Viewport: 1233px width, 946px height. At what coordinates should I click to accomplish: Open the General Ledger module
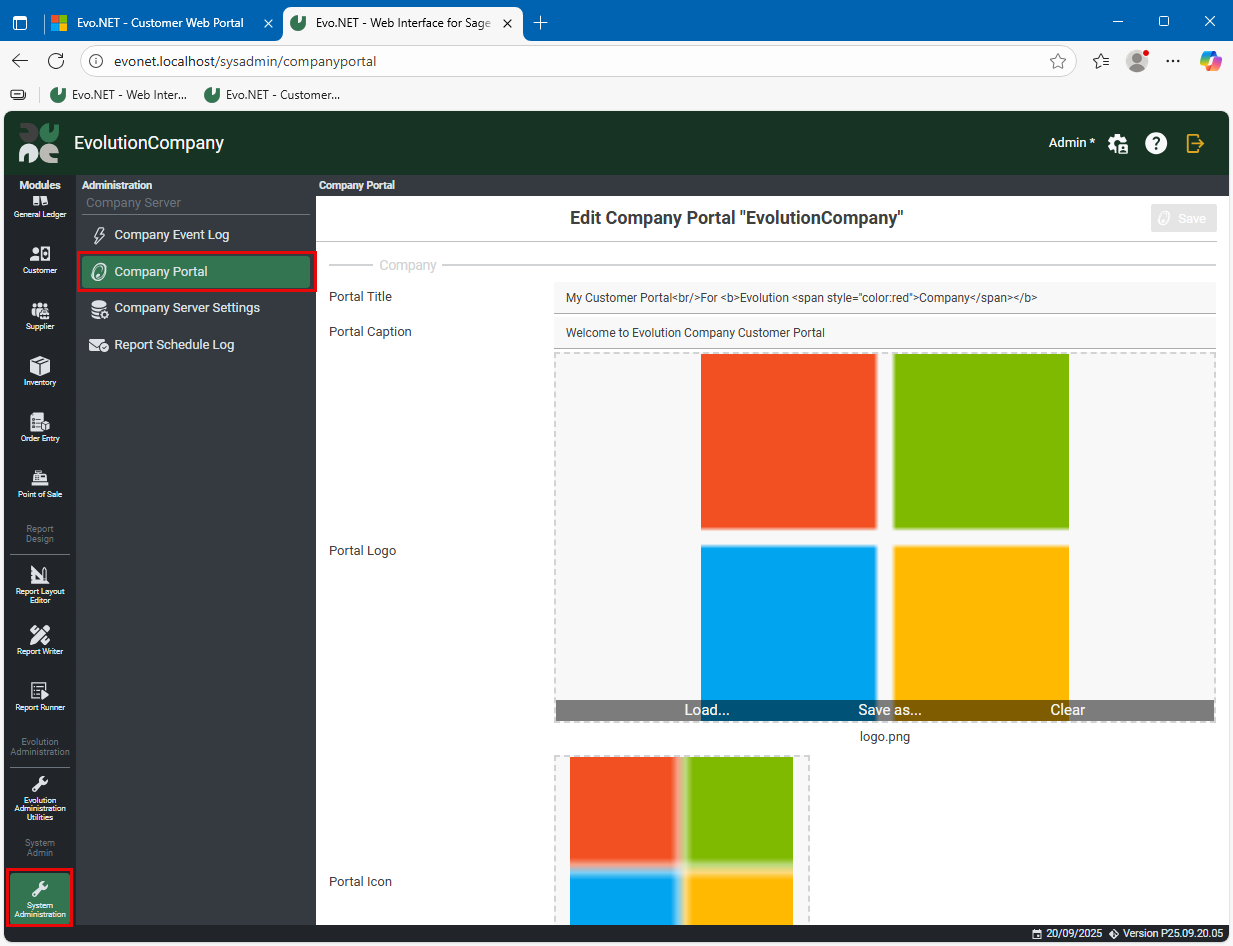click(x=40, y=206)
